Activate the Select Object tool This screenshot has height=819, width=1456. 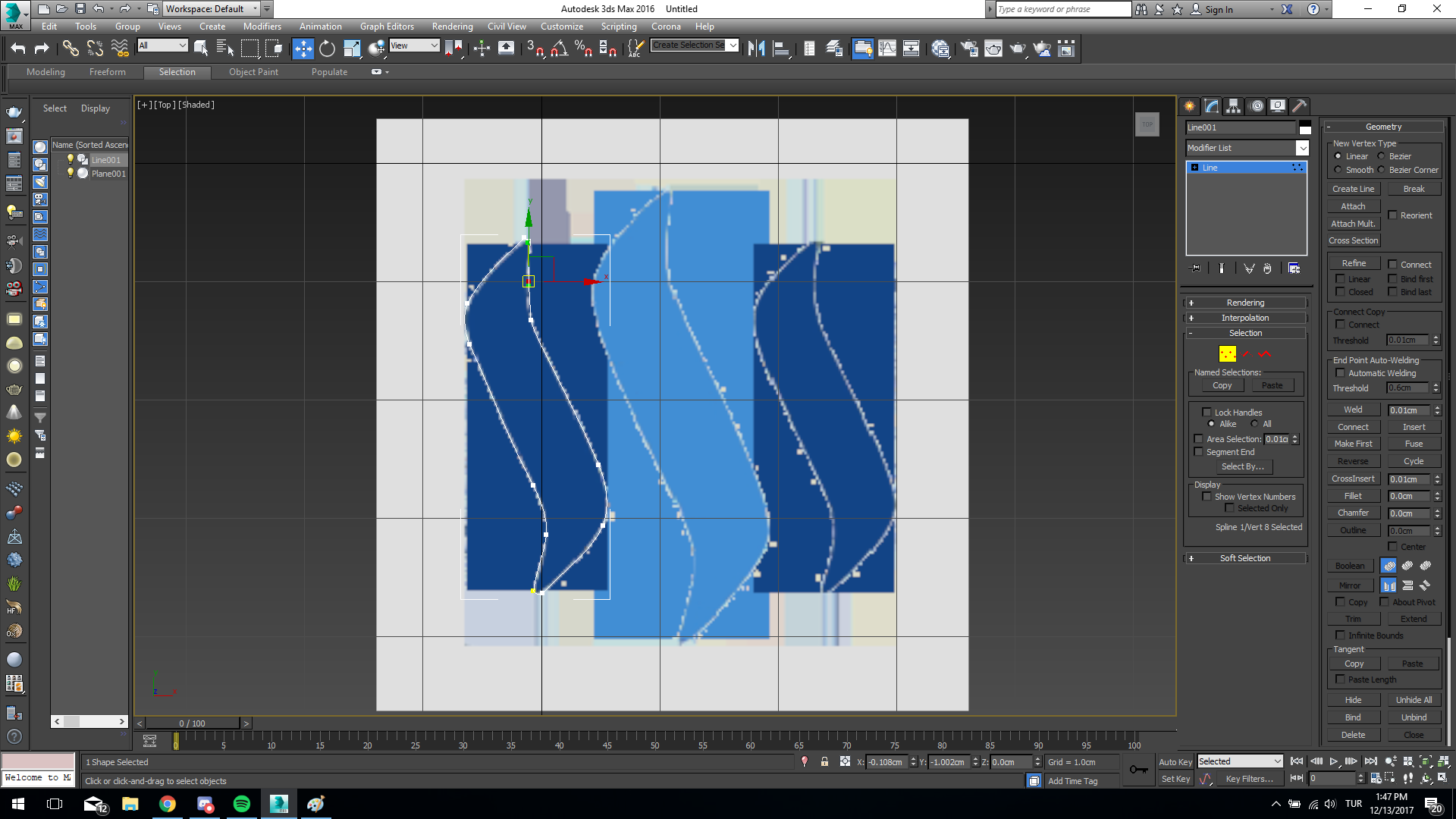coord(201,49)
